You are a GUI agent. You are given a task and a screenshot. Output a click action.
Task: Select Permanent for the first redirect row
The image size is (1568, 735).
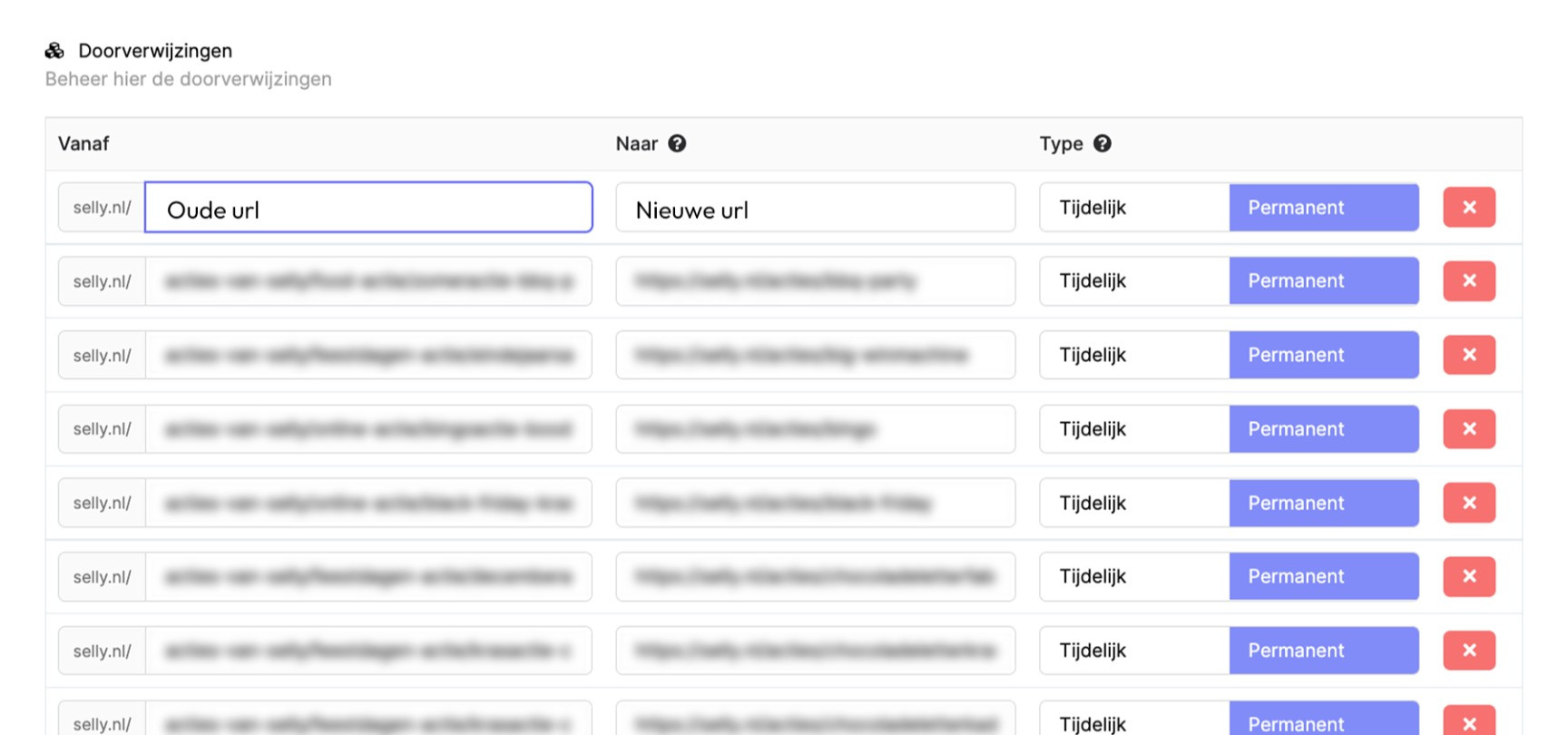point(1323,208)
